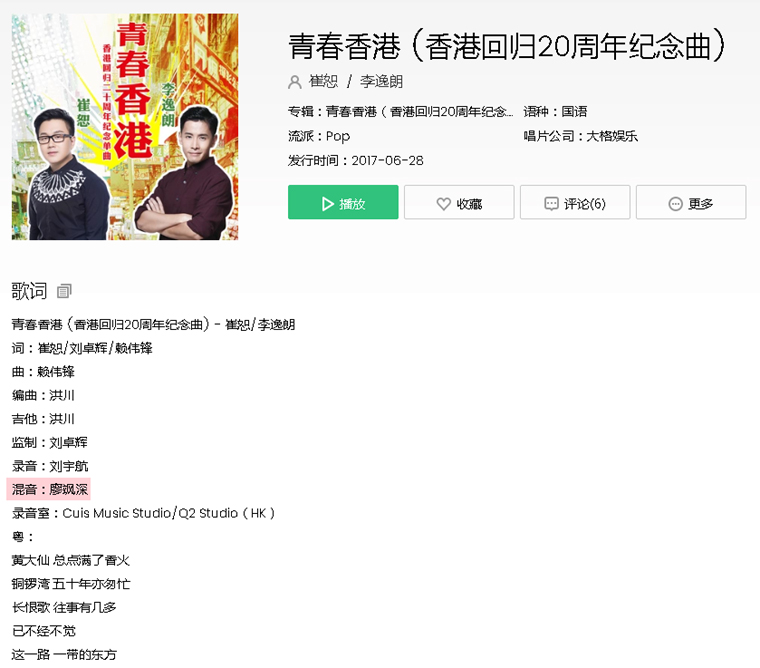
Task: Click the three-dot circle icon in 更多
Action: tap(675, 204)
